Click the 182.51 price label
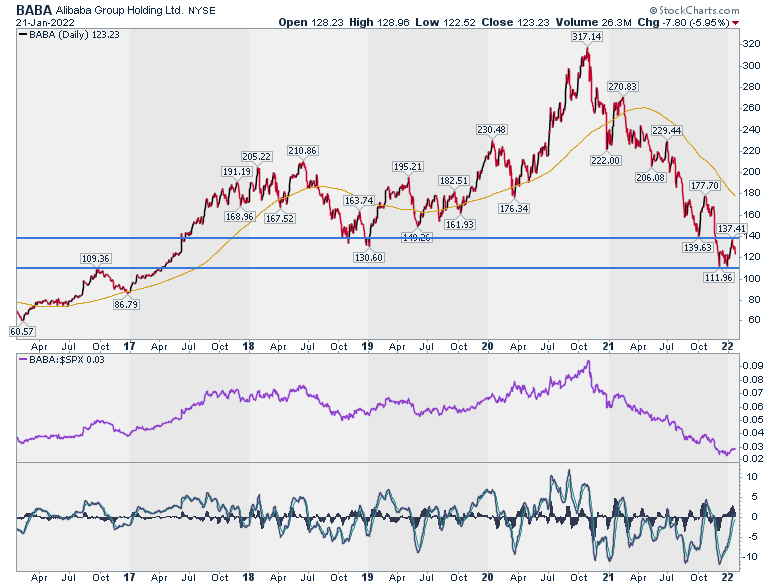Viewport: 780px width, 586px height. click(x=453, y=180)
